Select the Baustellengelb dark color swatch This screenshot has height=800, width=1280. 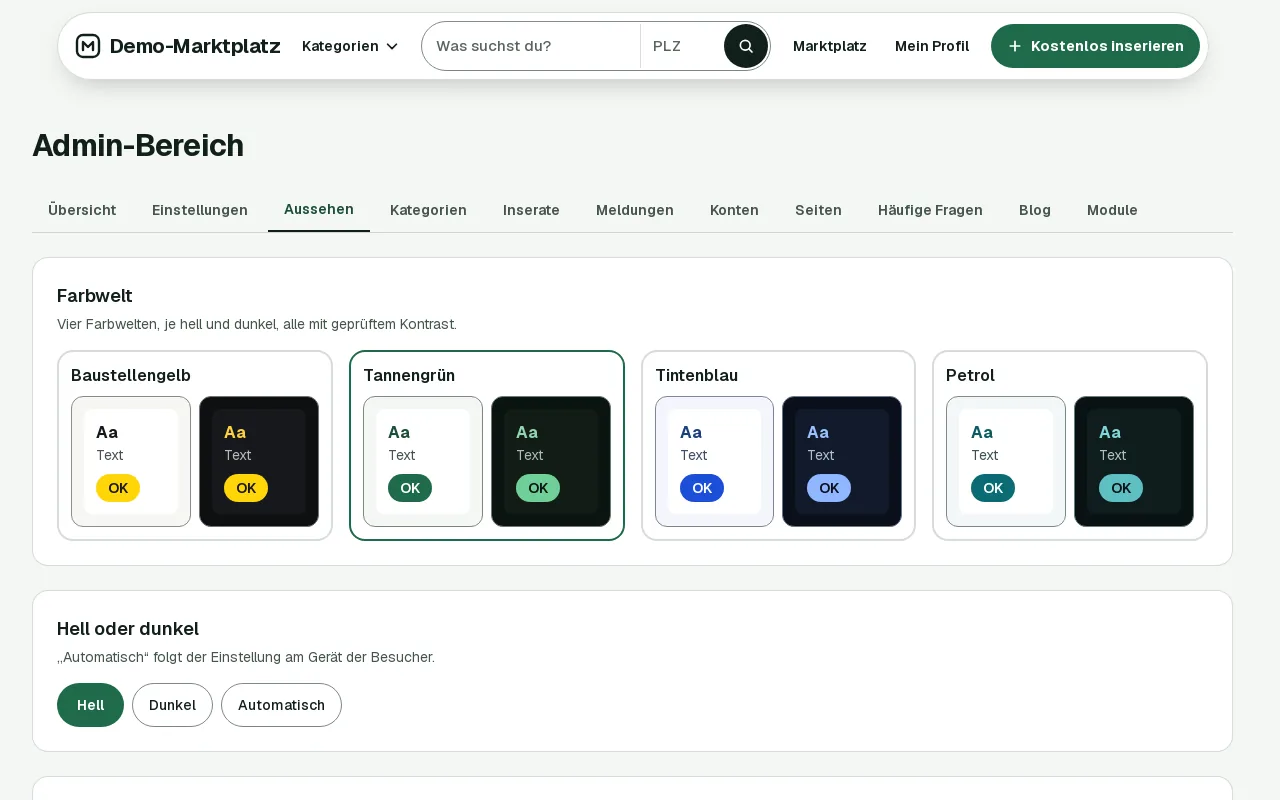pyautogui.click(x=259, y=461)
